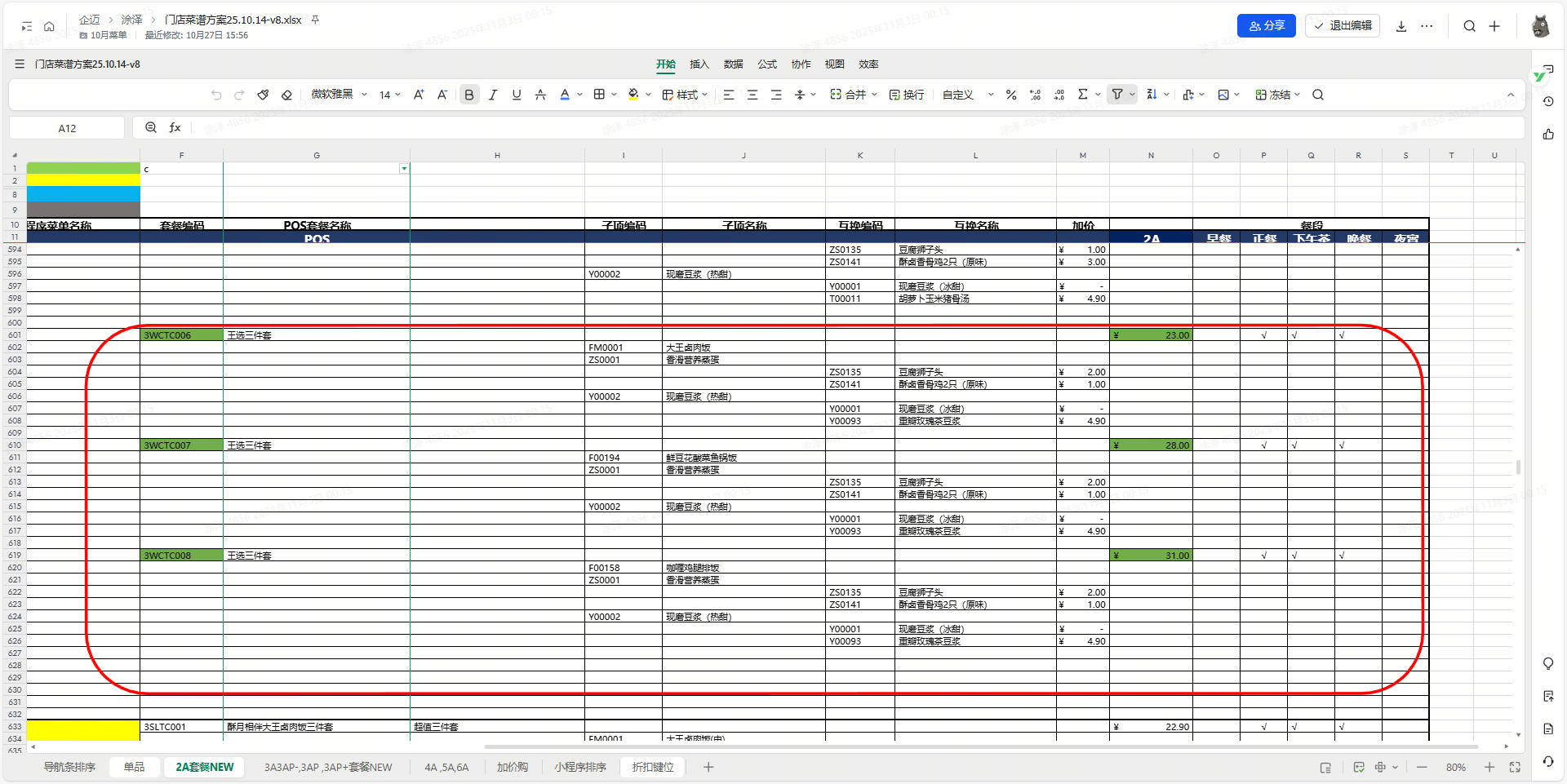
Task: Click the 分享 share button
Action: pos(1266,26)
